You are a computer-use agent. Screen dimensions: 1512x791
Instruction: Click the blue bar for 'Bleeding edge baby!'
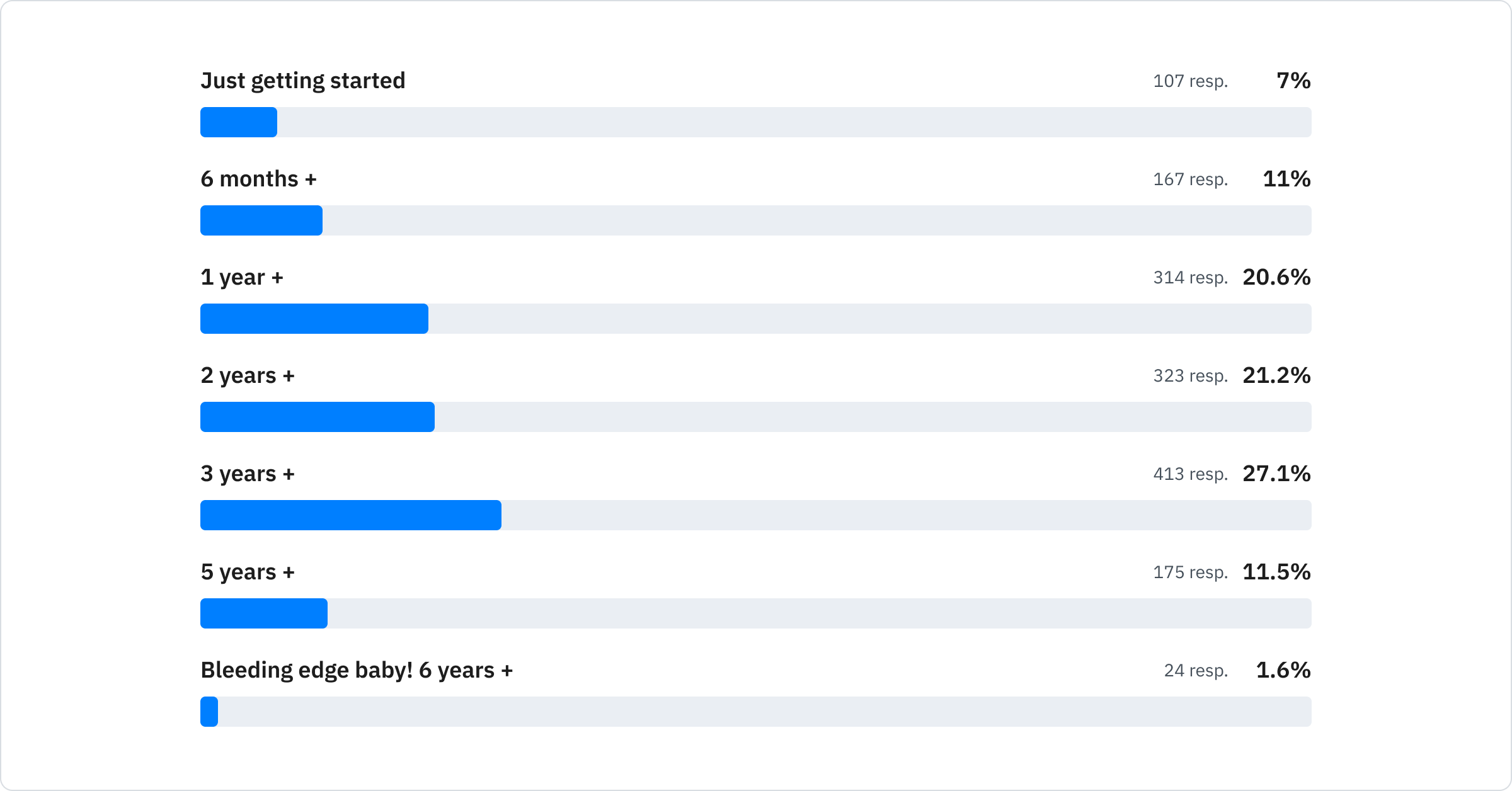(x=209, y=712)
